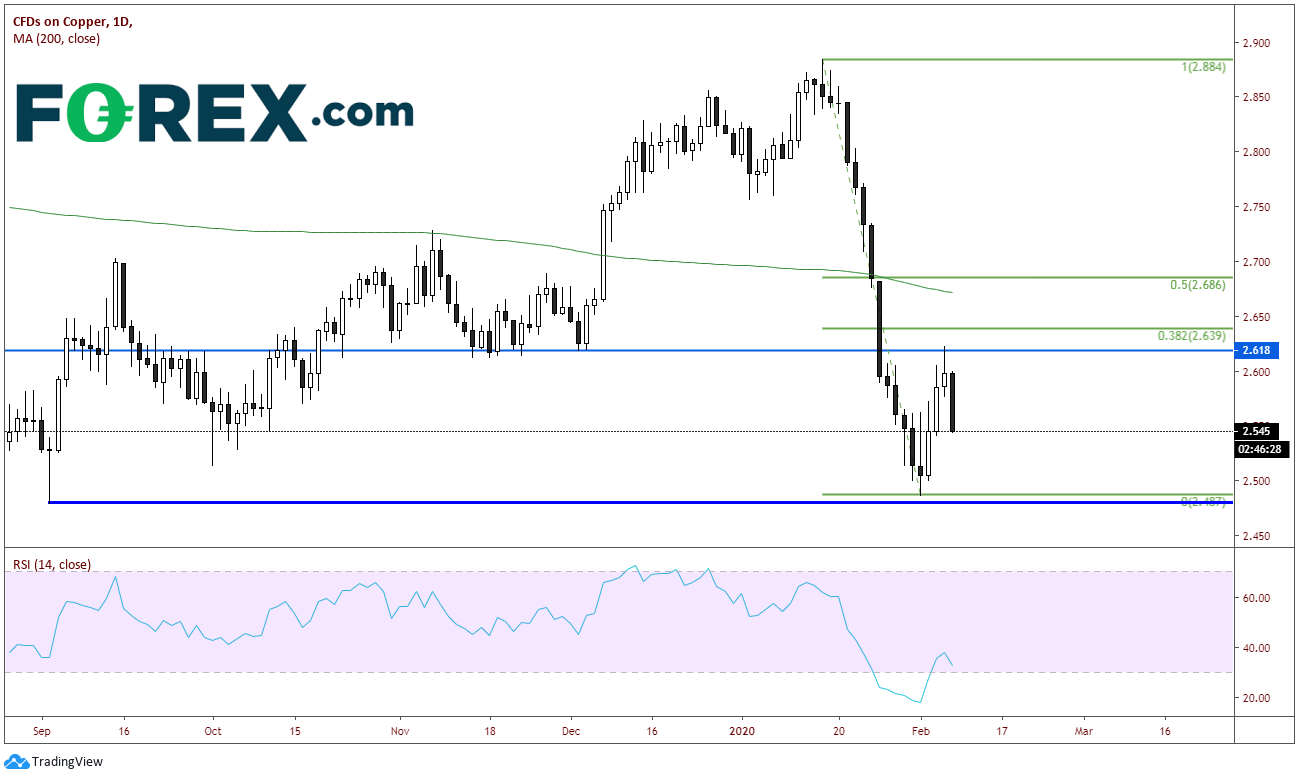Click the current price label 2.545
This screenshot has height=780, width=1301.
[x=1257, y=432]
